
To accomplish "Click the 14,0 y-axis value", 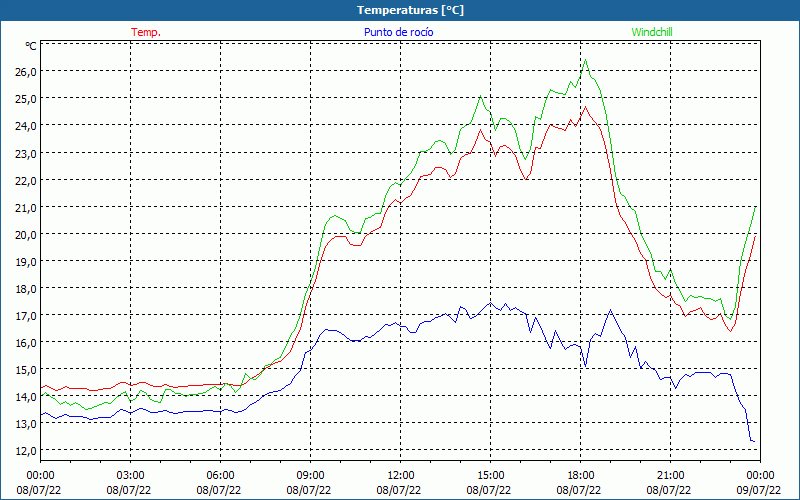I will [25, 396].
